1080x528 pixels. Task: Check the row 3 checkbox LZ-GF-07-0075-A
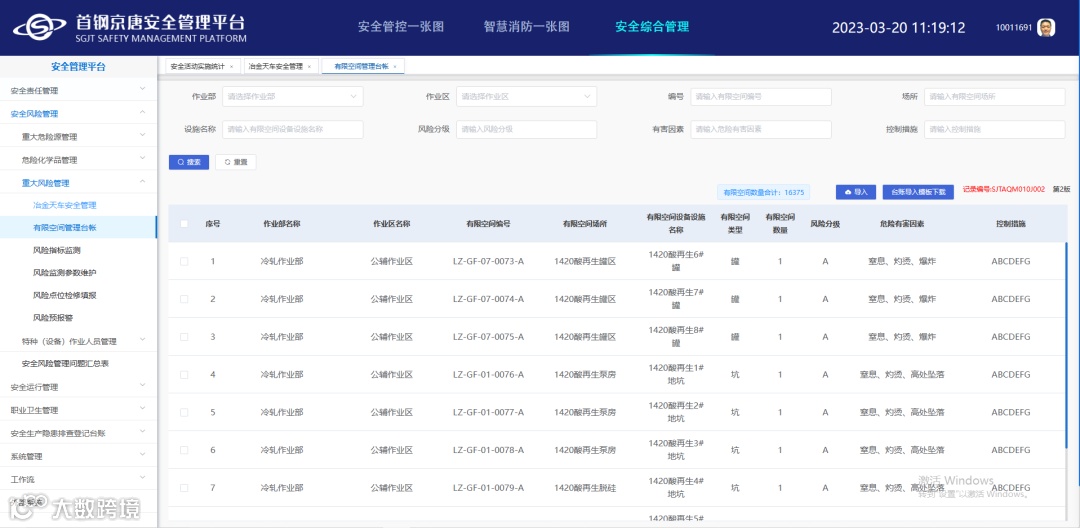[184, 337]
